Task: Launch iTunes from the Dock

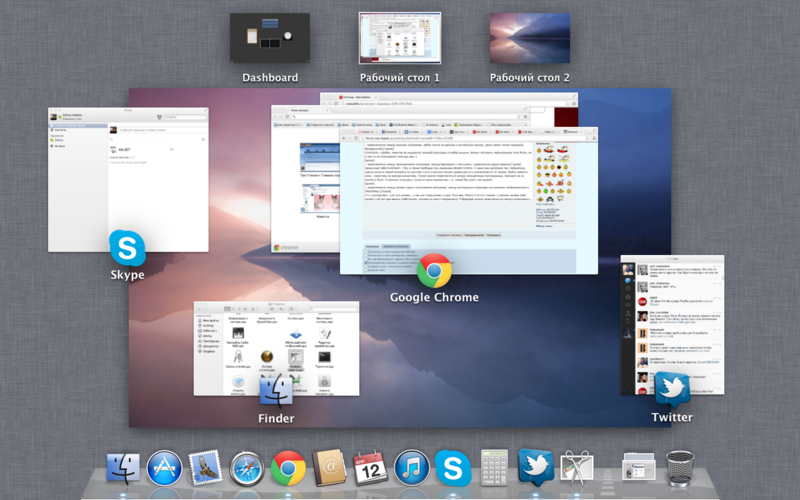Action: [x=412, y=468]
